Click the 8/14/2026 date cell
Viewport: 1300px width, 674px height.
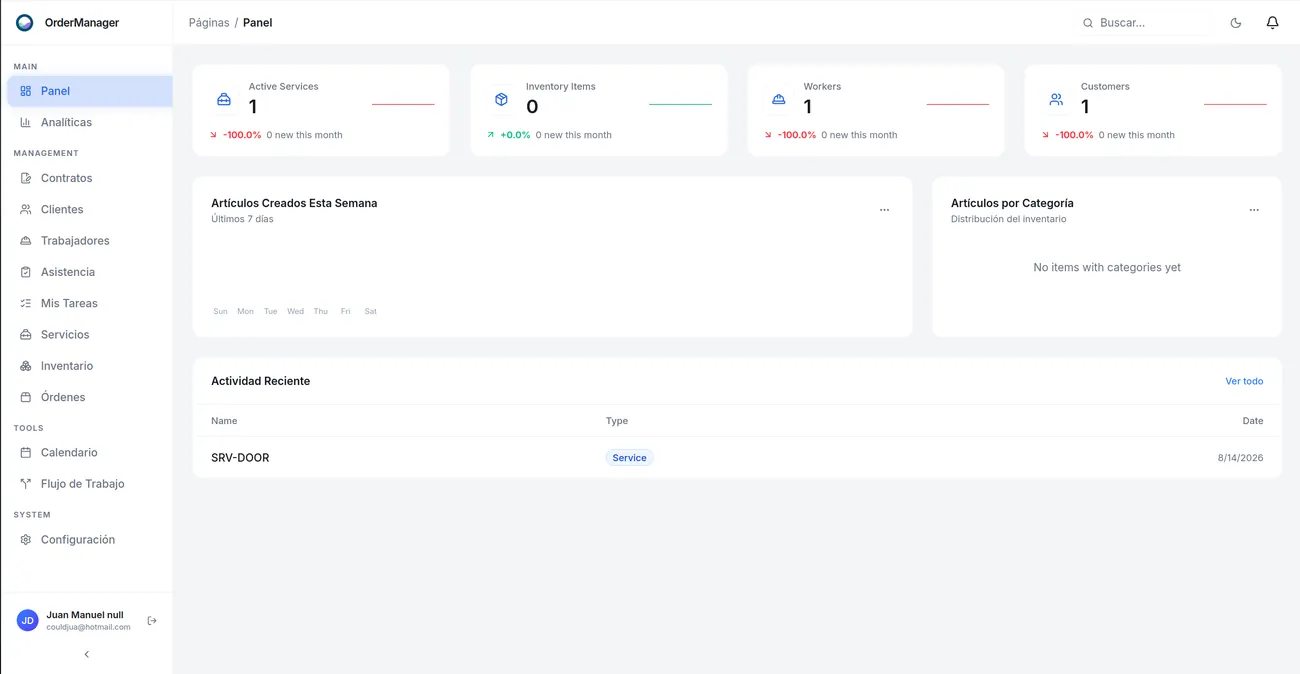1240,458
